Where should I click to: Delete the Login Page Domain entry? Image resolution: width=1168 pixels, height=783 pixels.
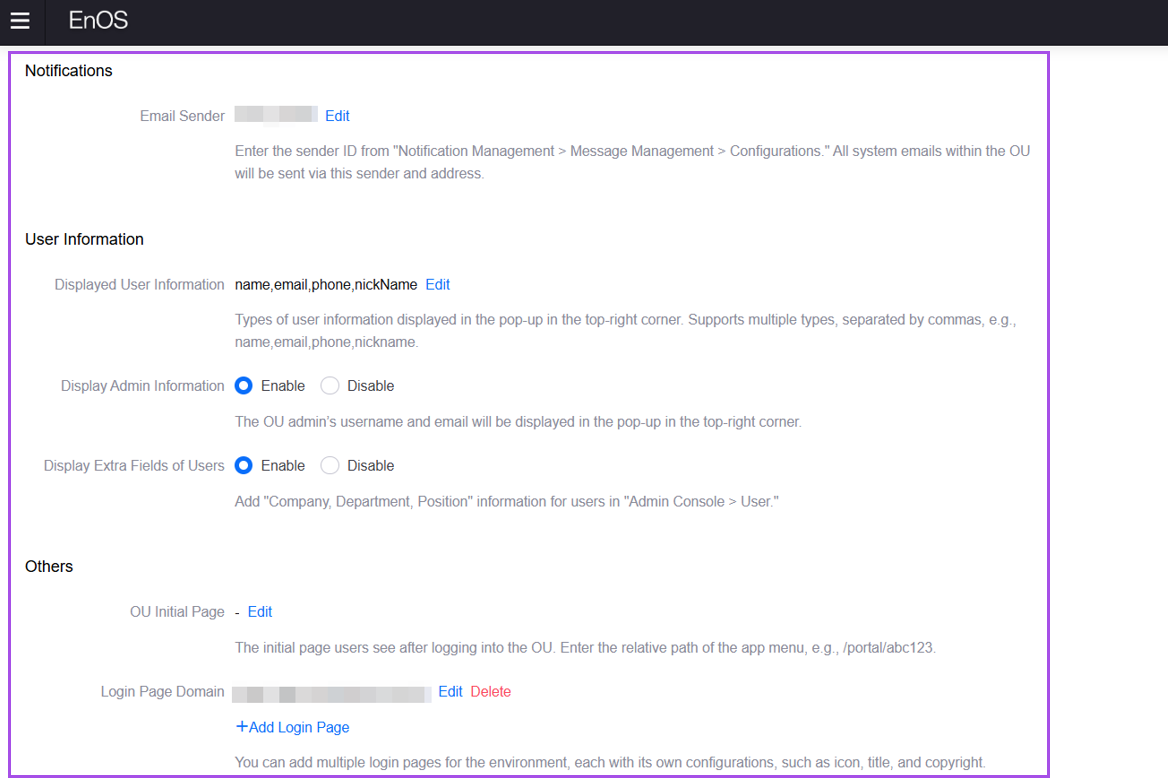pos(490,692)
